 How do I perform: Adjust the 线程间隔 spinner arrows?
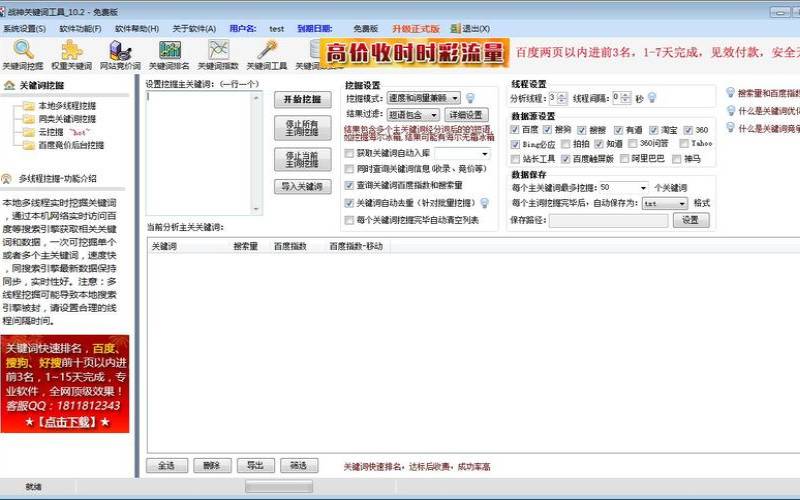[626, 97]
